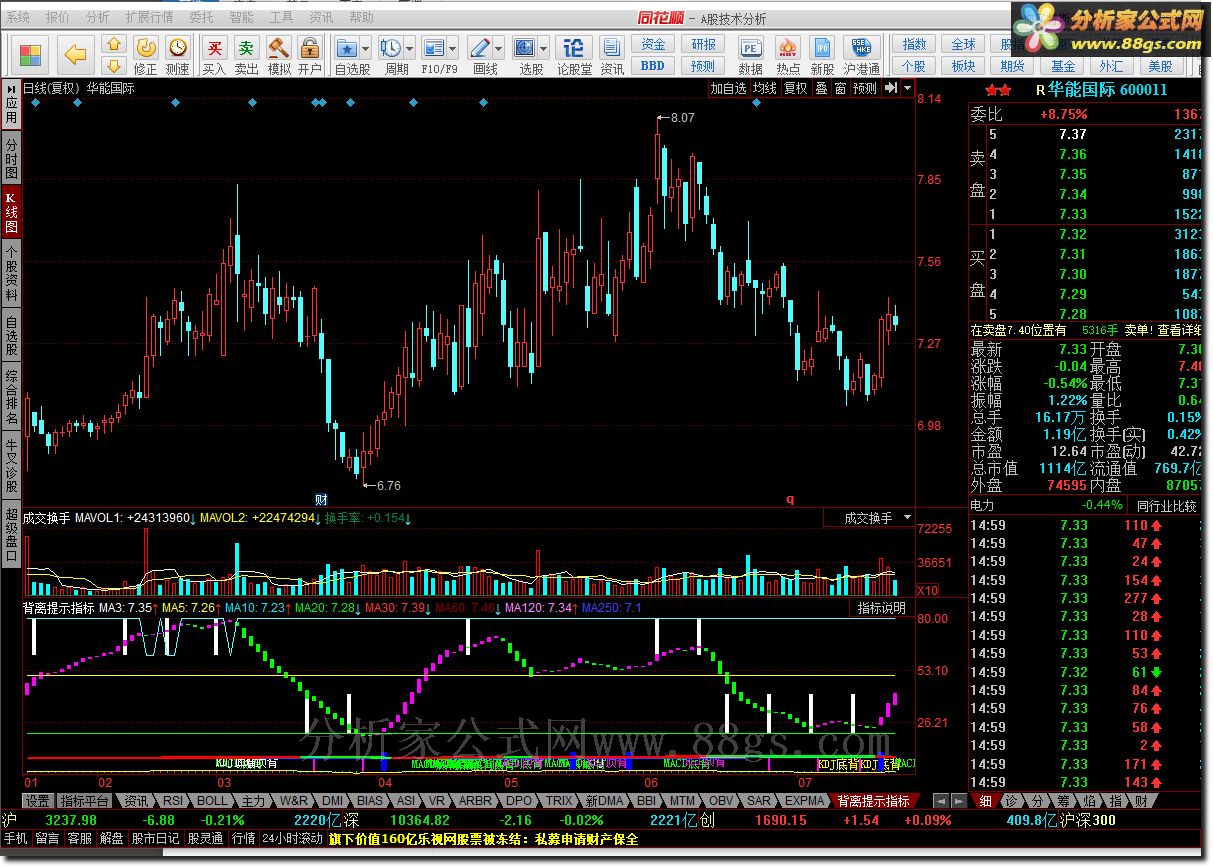
Task: Toggle chart 预测 option in header
Action: pyautogui.click(x=866, y=88)
